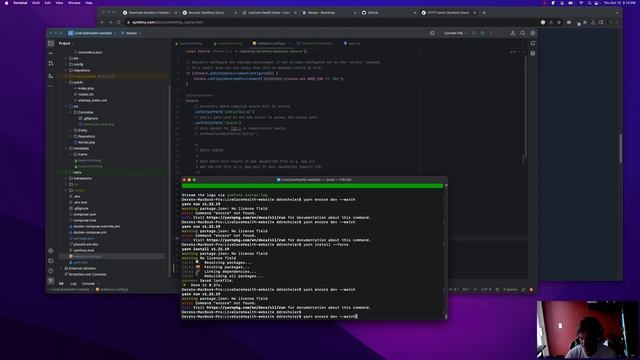The height and width of the screenshot is (360, 640).
Task: Open Control Center in macOS menu bar
Action: coord(597,3)
